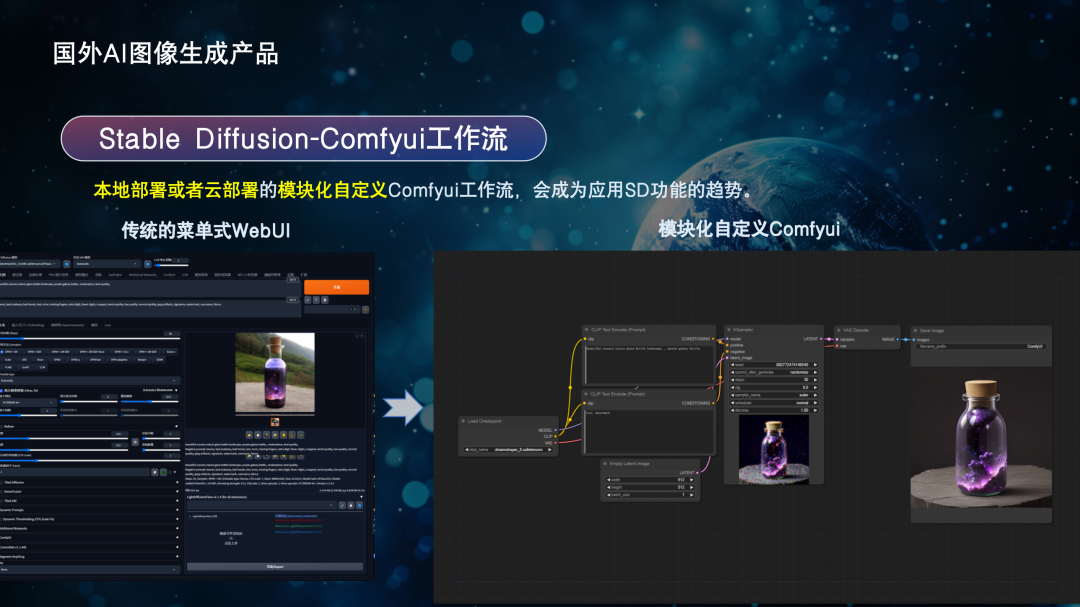This screenshot has width=1080, height=607.
Task: Enable the DemoFusion checkbox
Action: [1, 491]
